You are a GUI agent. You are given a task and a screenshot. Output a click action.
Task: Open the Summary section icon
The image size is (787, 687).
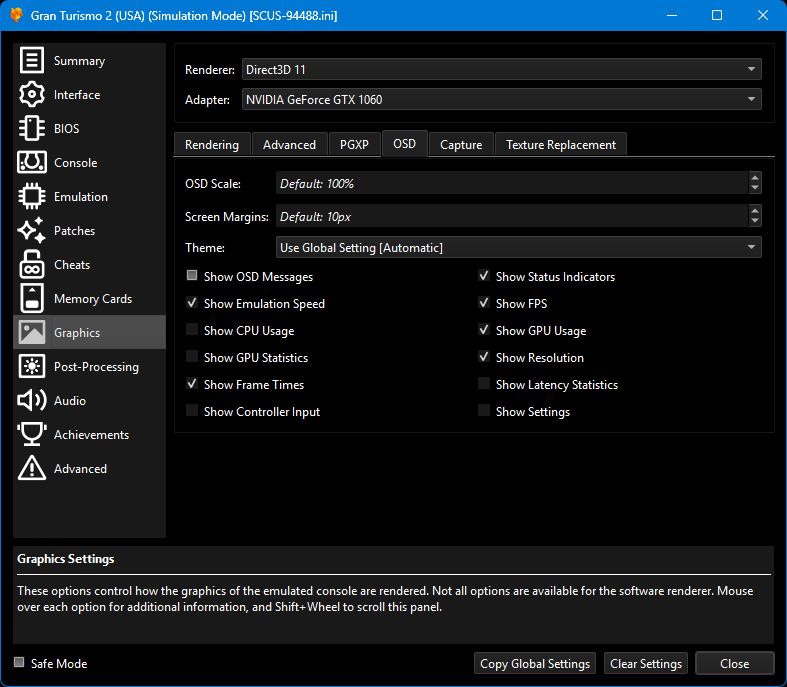point(32,61)
